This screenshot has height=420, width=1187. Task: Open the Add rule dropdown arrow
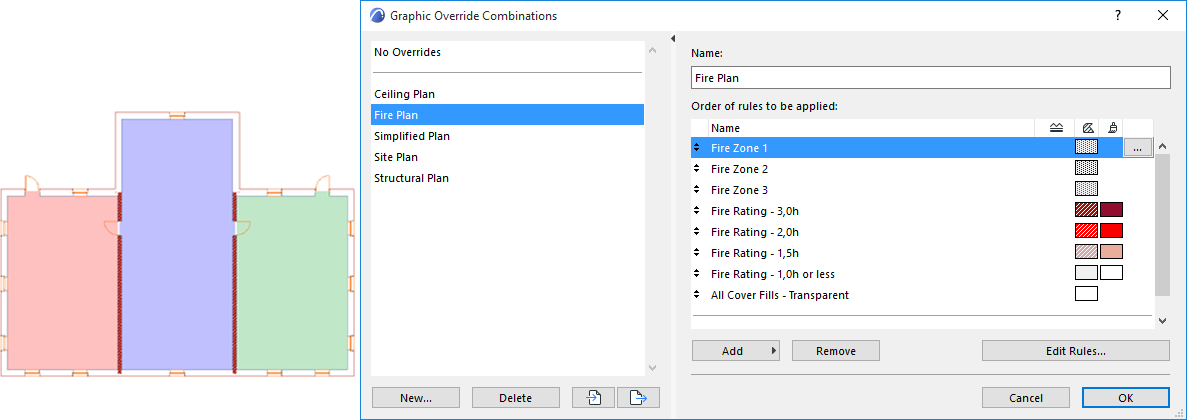(x=775, y=351)
